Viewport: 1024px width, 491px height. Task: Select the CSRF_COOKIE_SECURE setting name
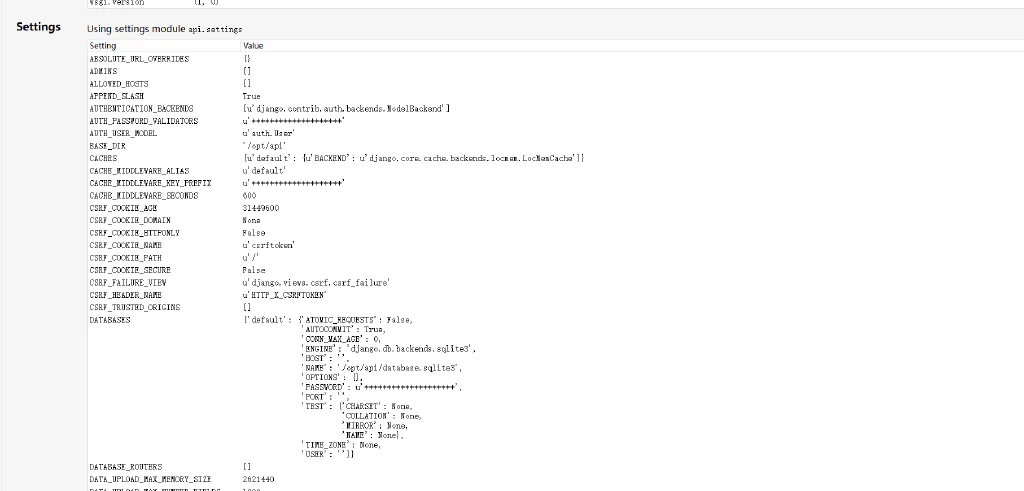click(130, 270)
